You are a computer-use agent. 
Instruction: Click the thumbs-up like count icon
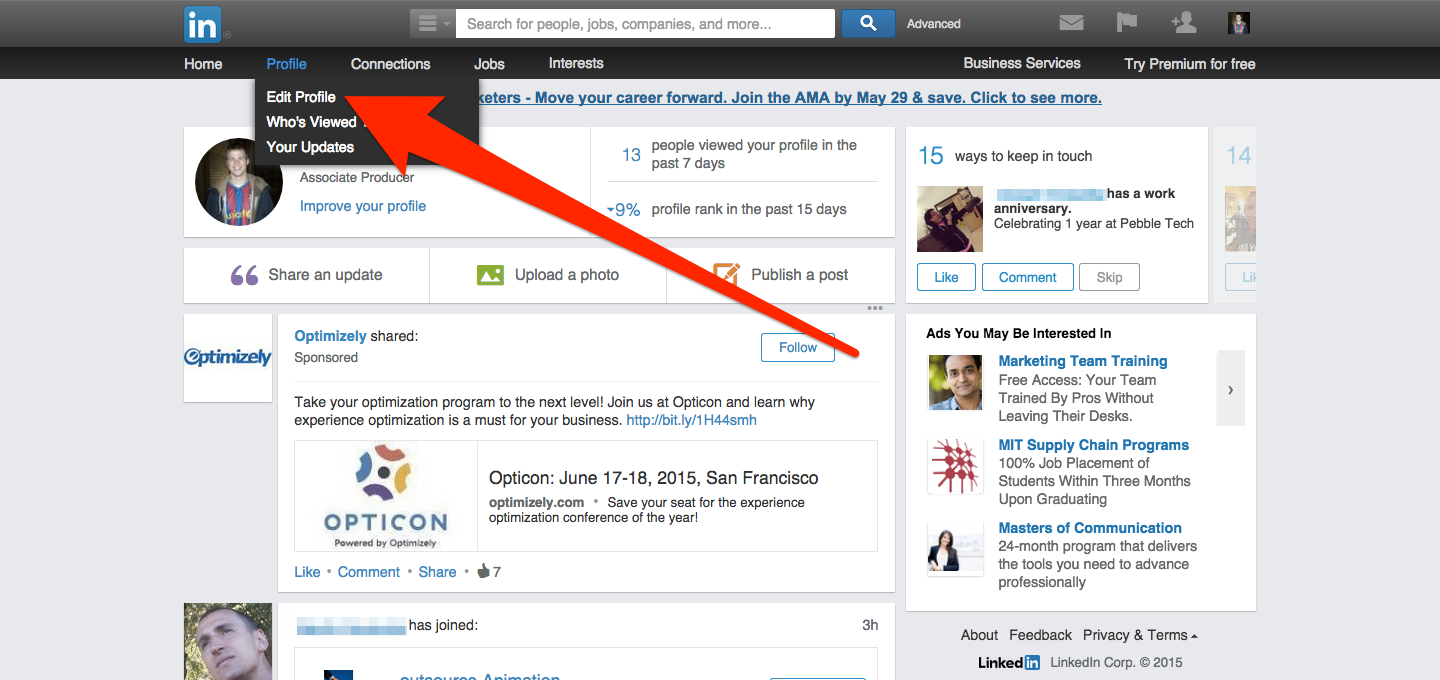click(x=484, y=571)
